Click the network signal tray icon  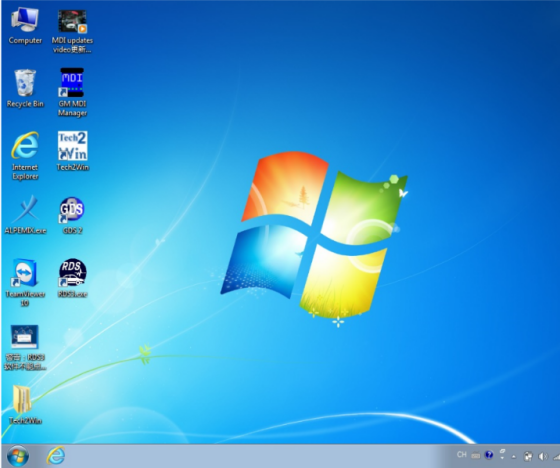tap(556, 456)
